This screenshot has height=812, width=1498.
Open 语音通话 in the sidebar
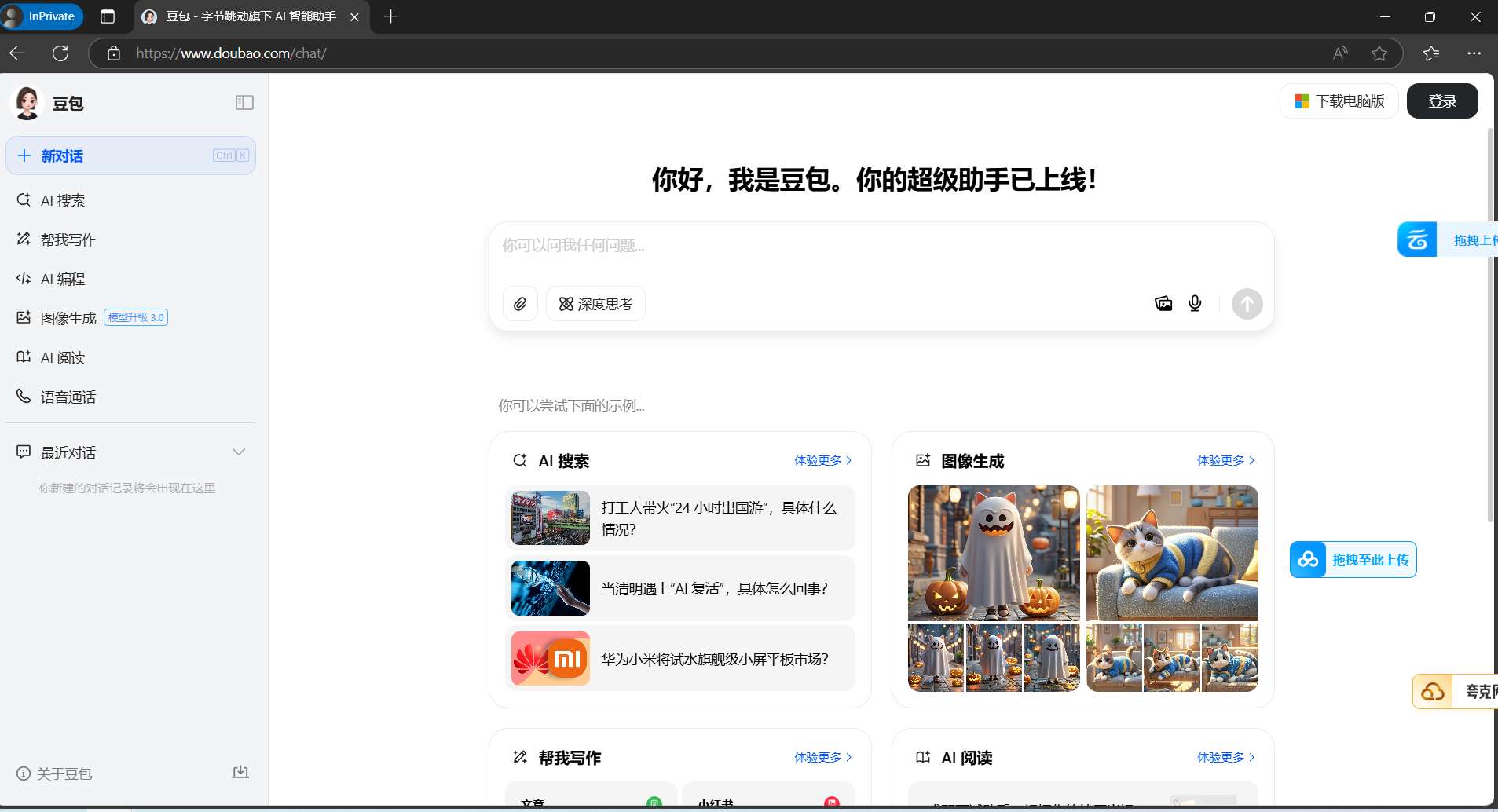tap(130, 397)
